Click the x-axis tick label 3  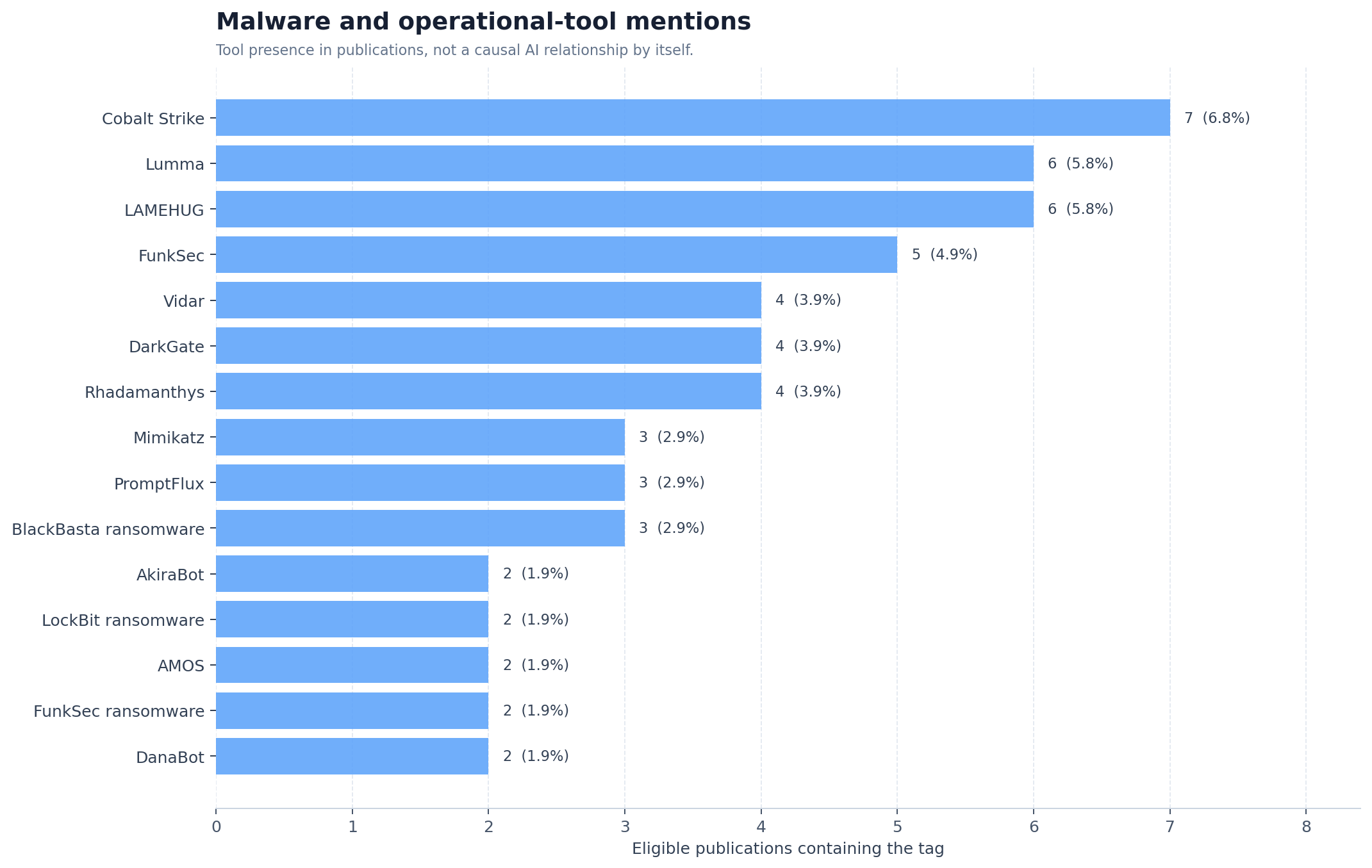tap(625, 827)
